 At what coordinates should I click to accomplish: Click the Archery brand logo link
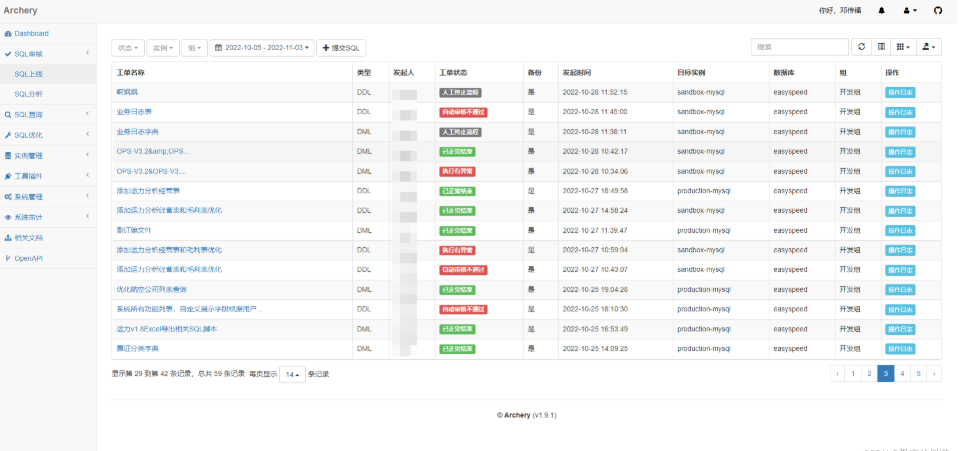pyautogui.click(x=20, y=10)
